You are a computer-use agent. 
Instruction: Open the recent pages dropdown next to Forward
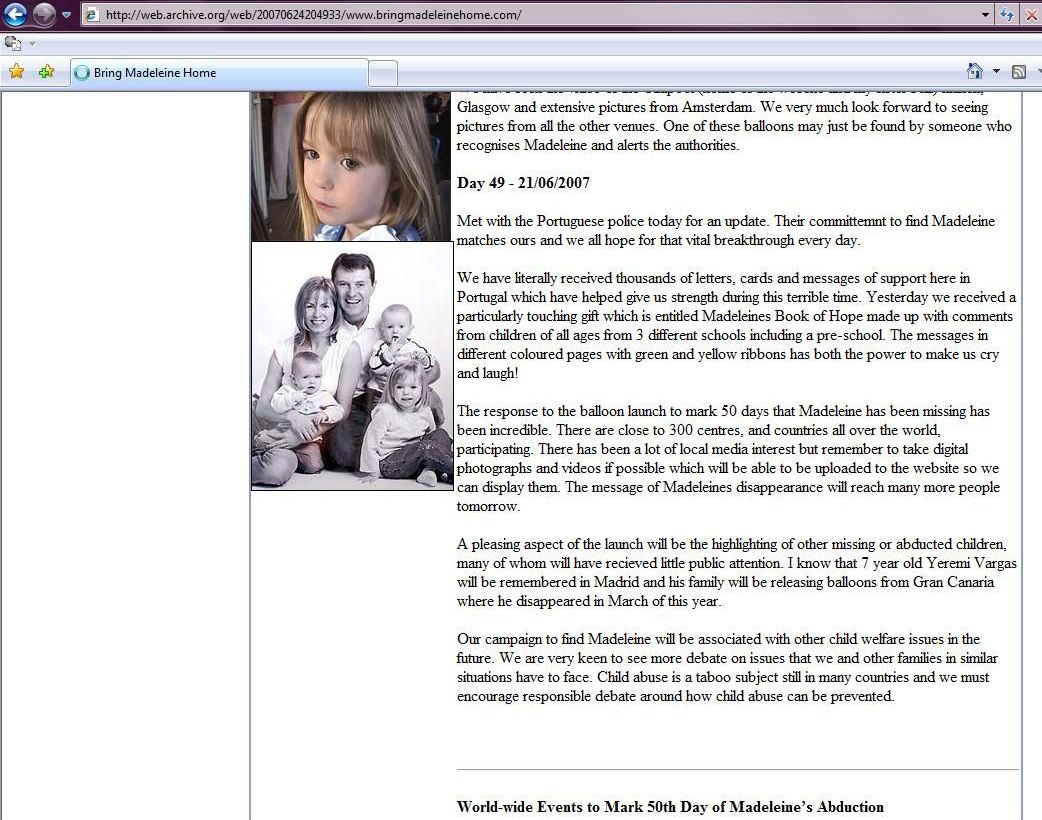coord(67,15)
